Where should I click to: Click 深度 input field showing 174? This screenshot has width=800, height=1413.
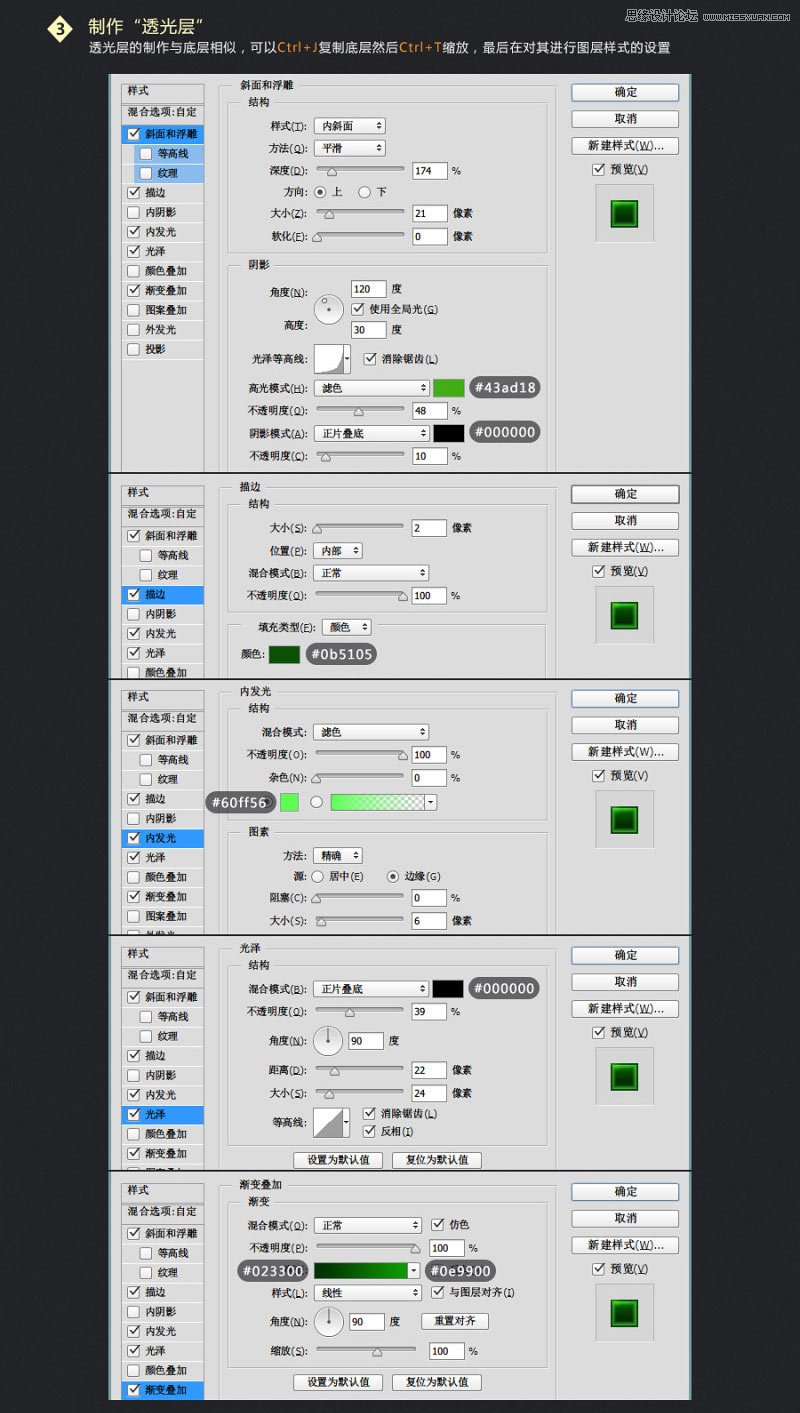click(x=429, y=171)
